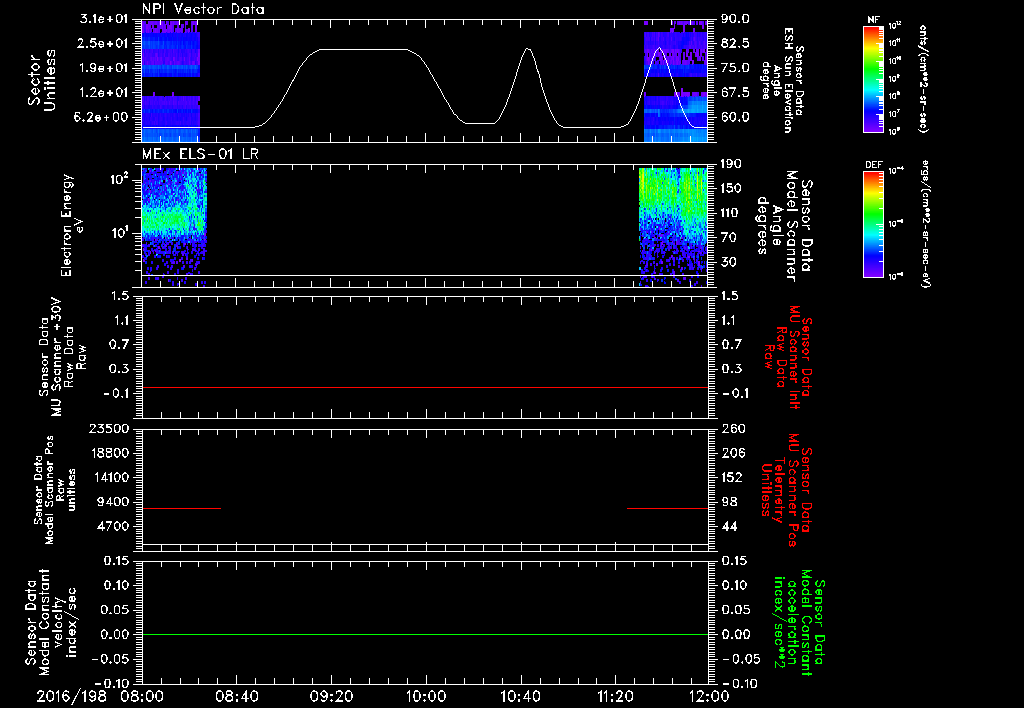Click the NF color scale bar
Screen dimensions: 1024x708
pos(874,78)
